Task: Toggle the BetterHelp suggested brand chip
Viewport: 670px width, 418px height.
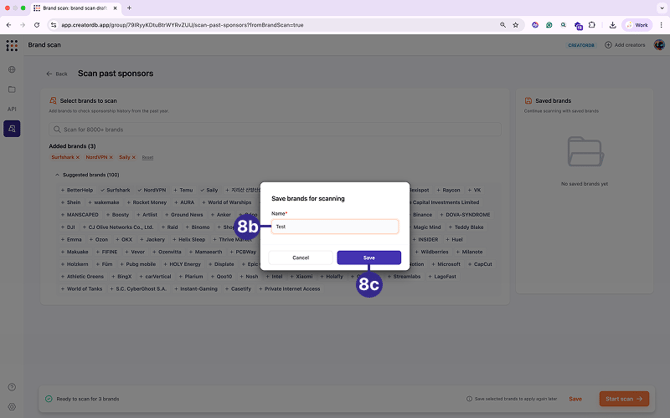Action: (x=78, y=189)
